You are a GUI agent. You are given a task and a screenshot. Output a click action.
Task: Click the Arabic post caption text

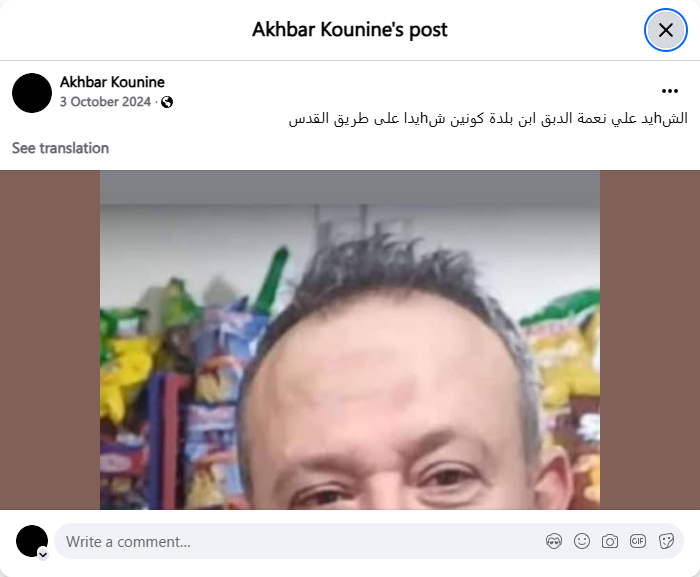488,119
